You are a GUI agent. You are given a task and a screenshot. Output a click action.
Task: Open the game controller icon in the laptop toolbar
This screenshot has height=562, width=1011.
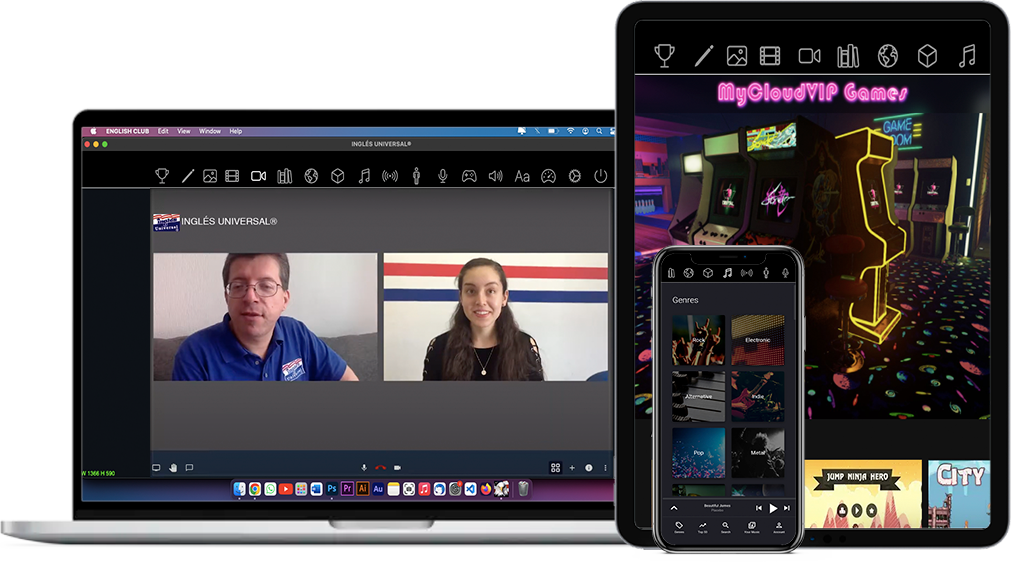coord(468,176)
